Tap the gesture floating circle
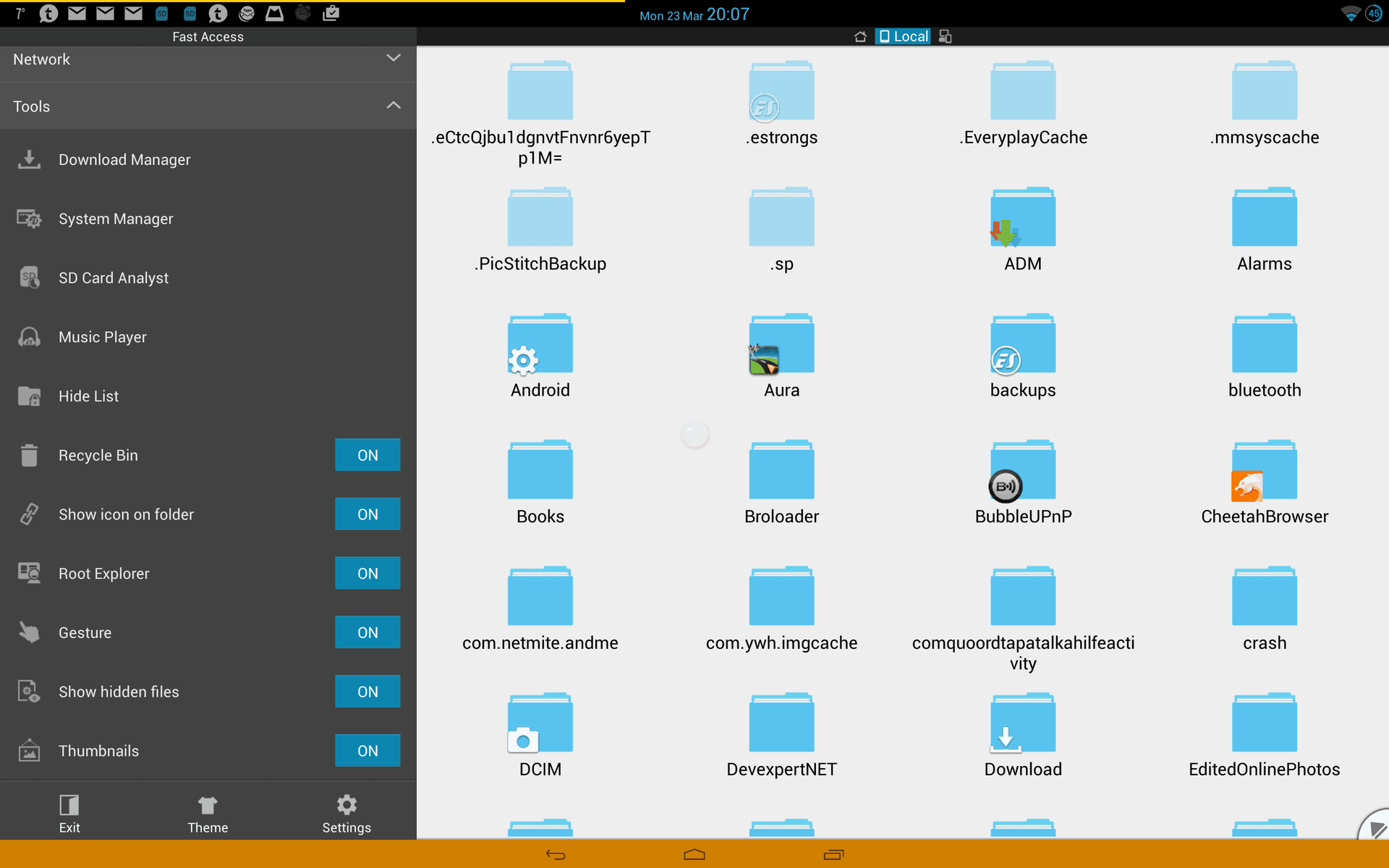This screenshot has width=1389, height=868. pos(694,434)
